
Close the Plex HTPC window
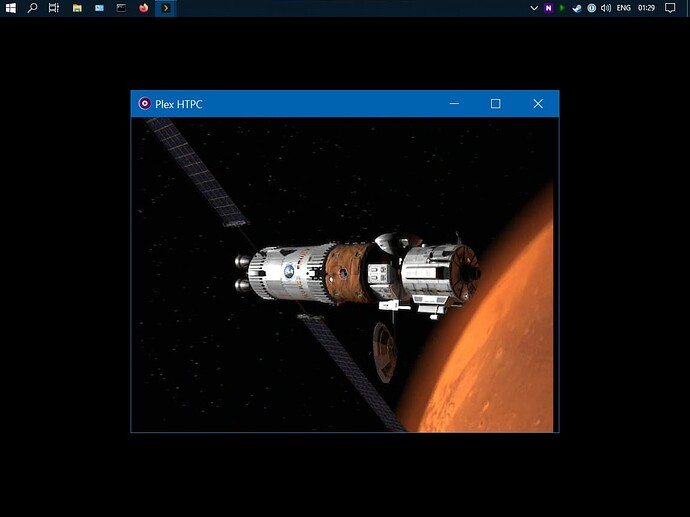pos(538,104)
